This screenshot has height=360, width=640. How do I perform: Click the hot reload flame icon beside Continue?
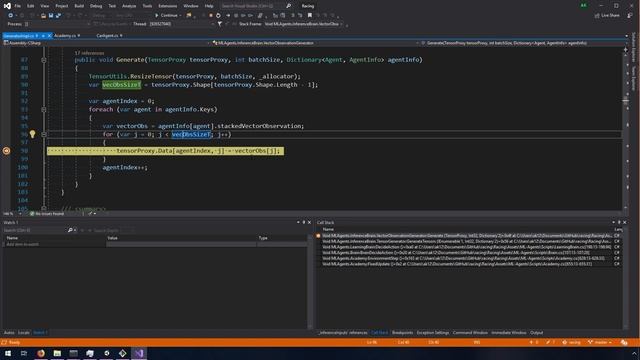click(189, 16)
